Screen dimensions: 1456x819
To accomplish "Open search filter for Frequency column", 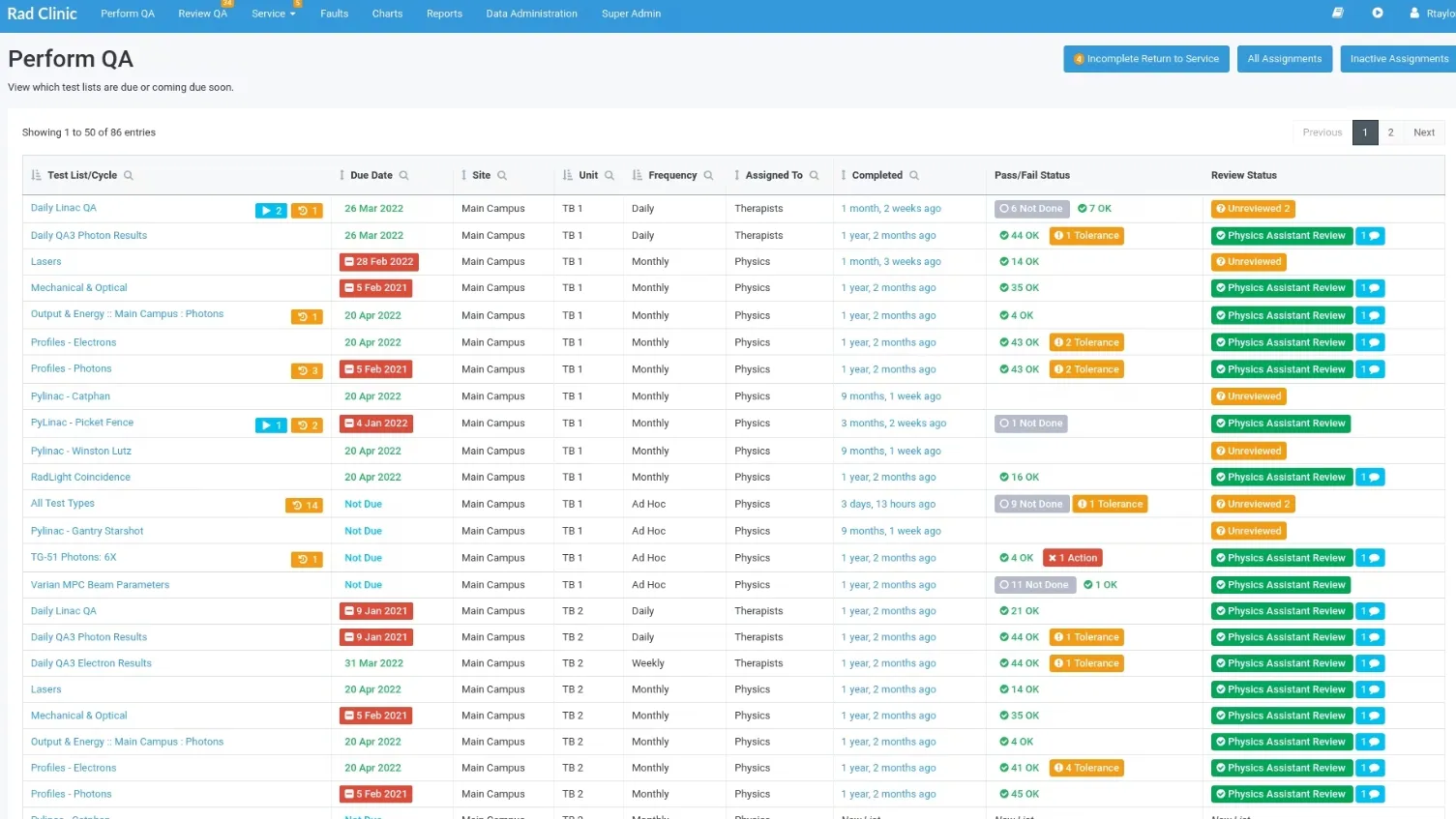I will coord(709,175).
